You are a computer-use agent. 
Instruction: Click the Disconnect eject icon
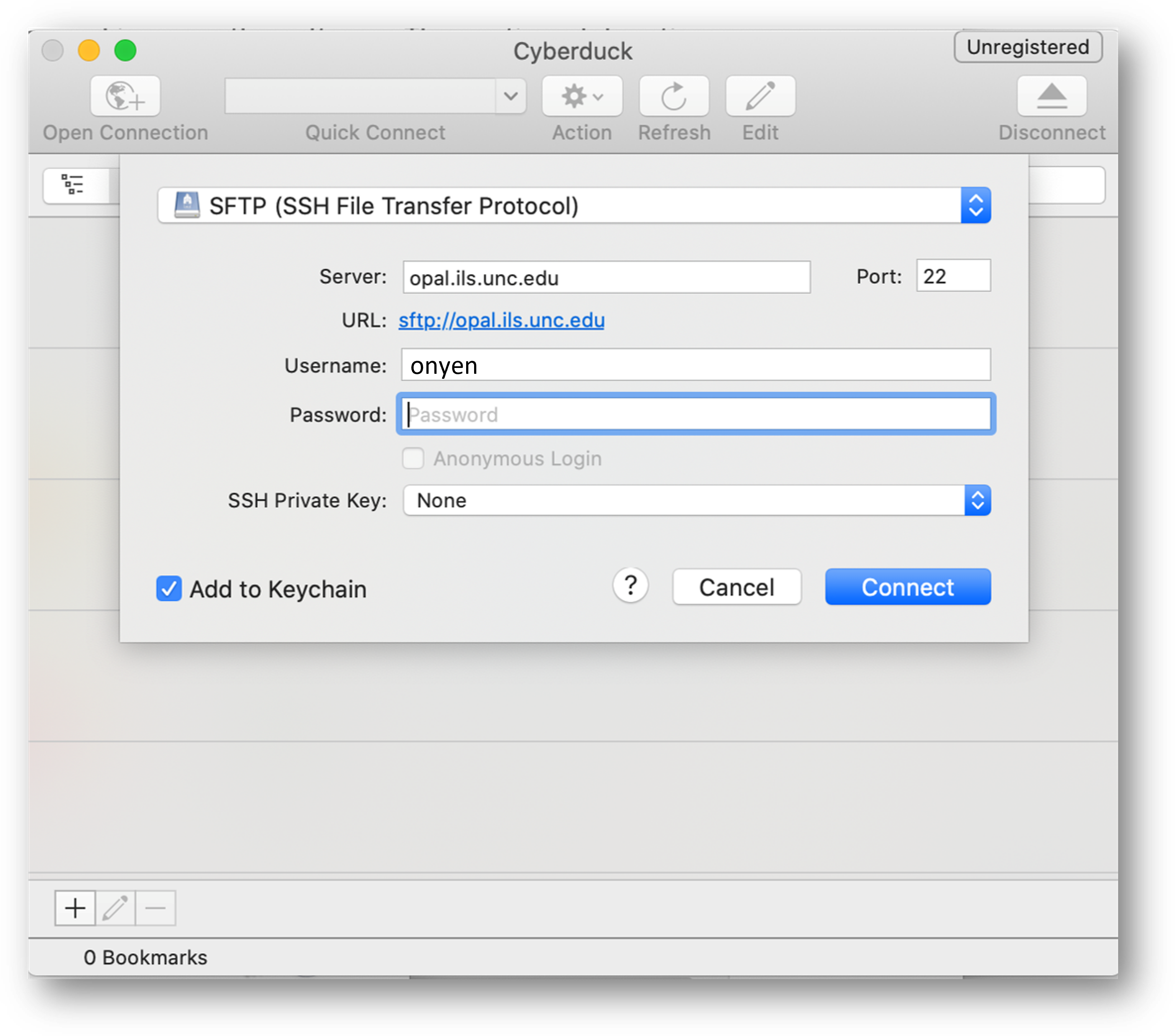[x=1052, y=96]
